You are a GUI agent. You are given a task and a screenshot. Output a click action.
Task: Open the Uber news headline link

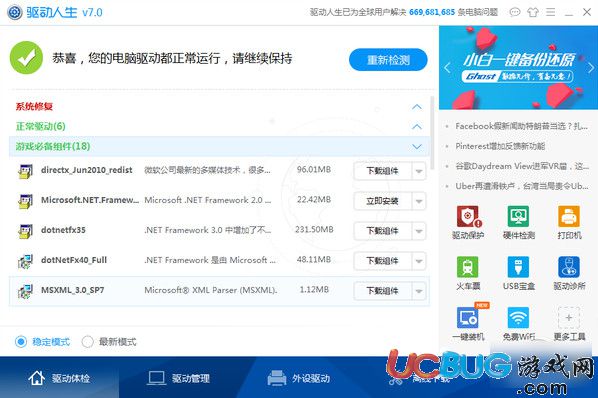(522, 186)
